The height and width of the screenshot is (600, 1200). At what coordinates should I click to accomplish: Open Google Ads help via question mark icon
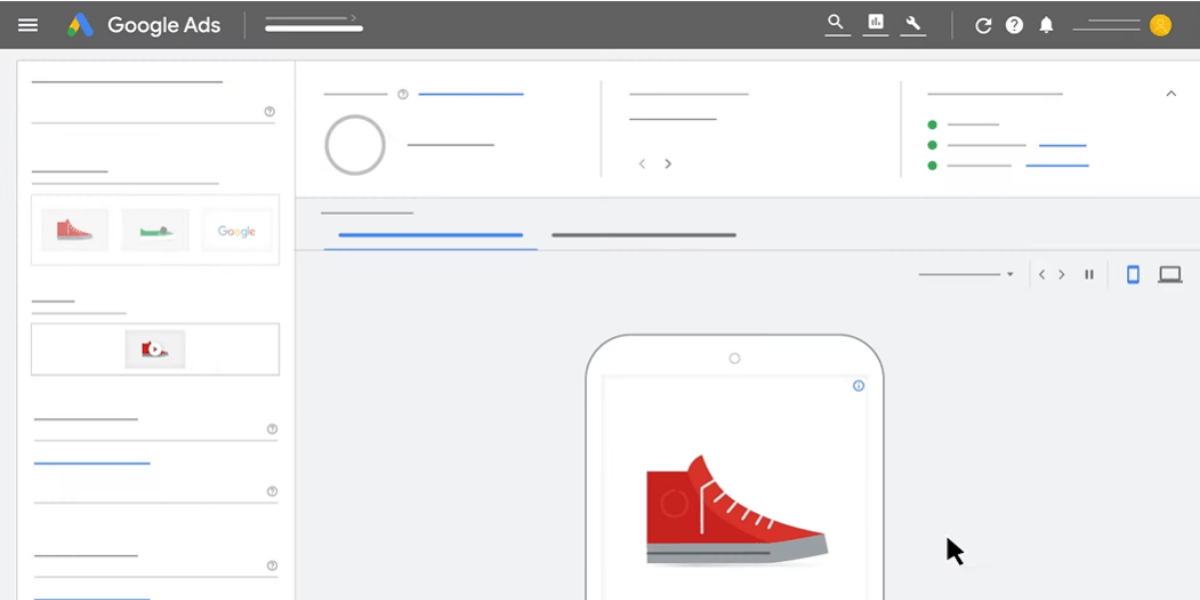click(x=1014, y=25)
